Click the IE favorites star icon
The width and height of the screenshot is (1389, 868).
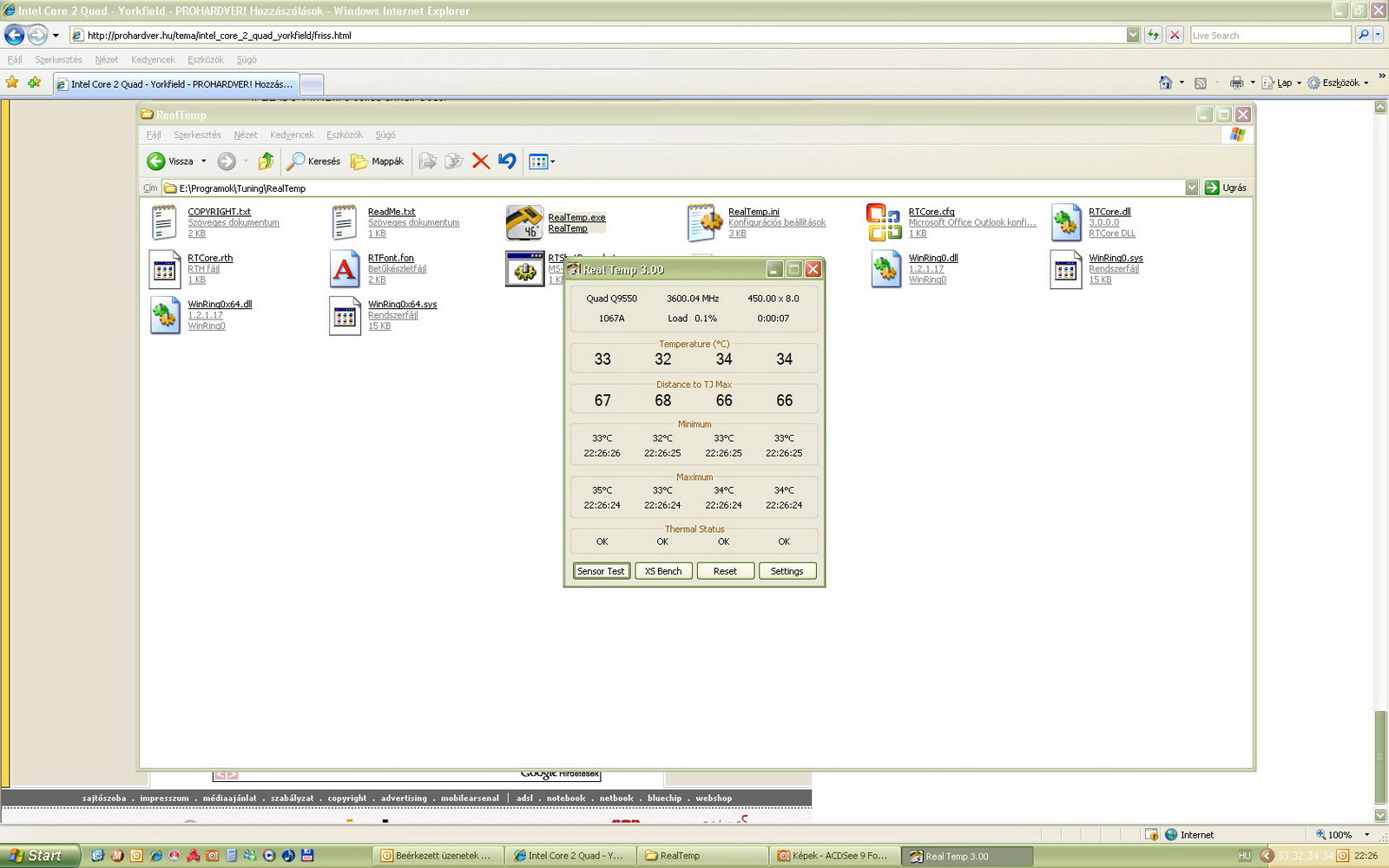pyautogui.click(x=12, y=82)
